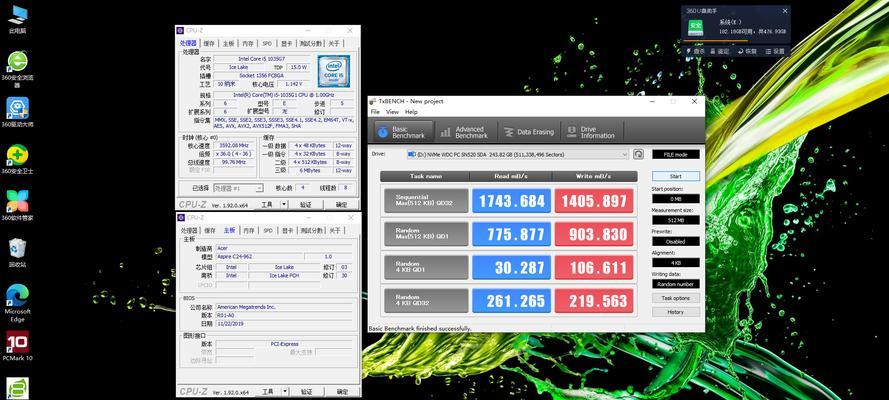Viewport: 889px width, 400px height.
Task: Switch to the Advanced Benchmark tab
Action: click(465, 132)
